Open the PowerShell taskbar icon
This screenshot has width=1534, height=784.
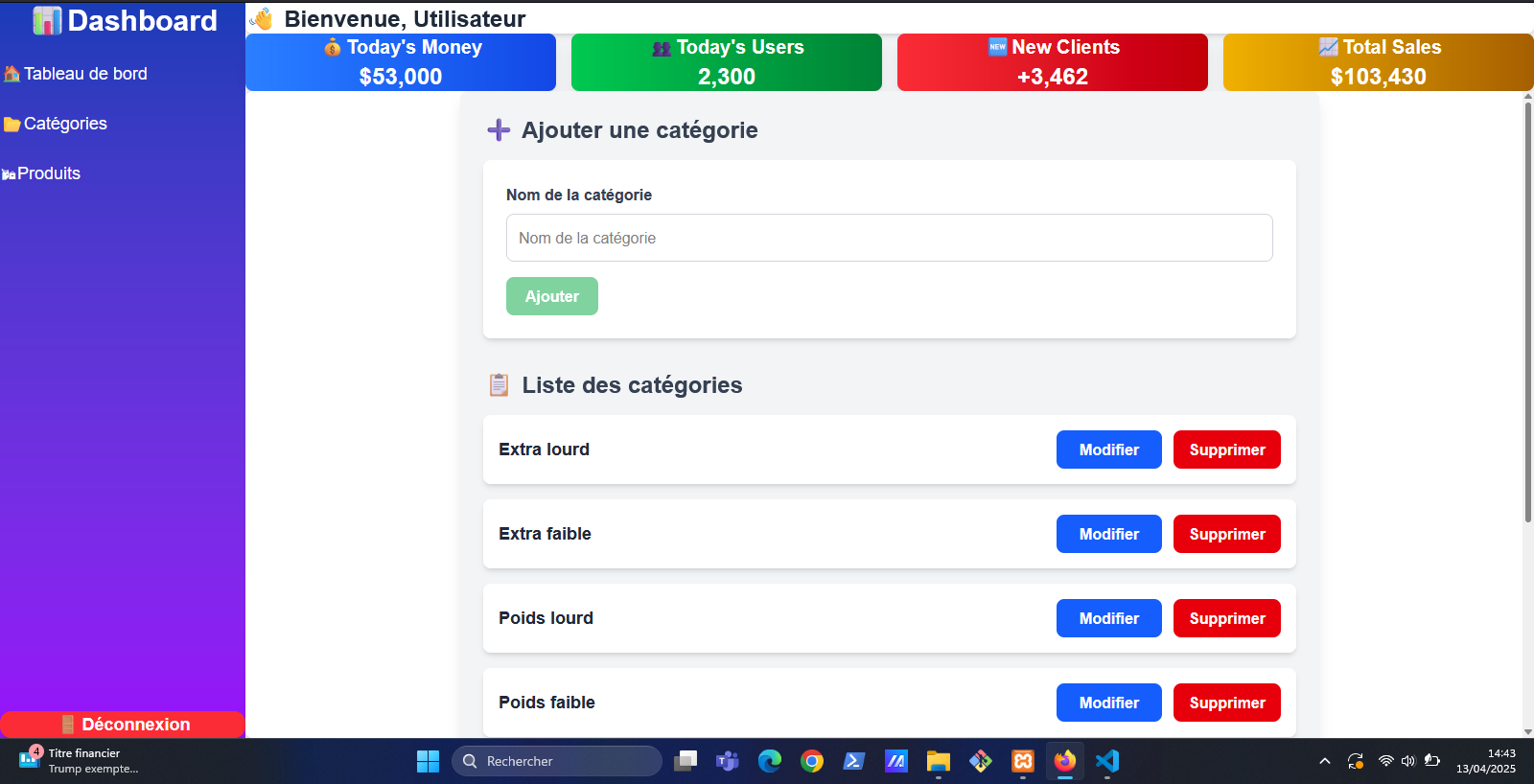coord(854,761)
